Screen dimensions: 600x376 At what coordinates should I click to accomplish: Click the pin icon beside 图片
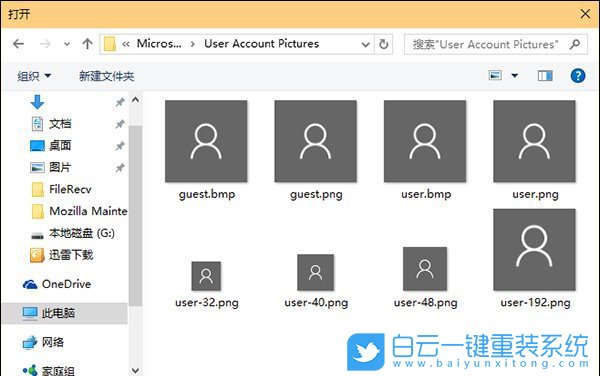click(120, 168)
